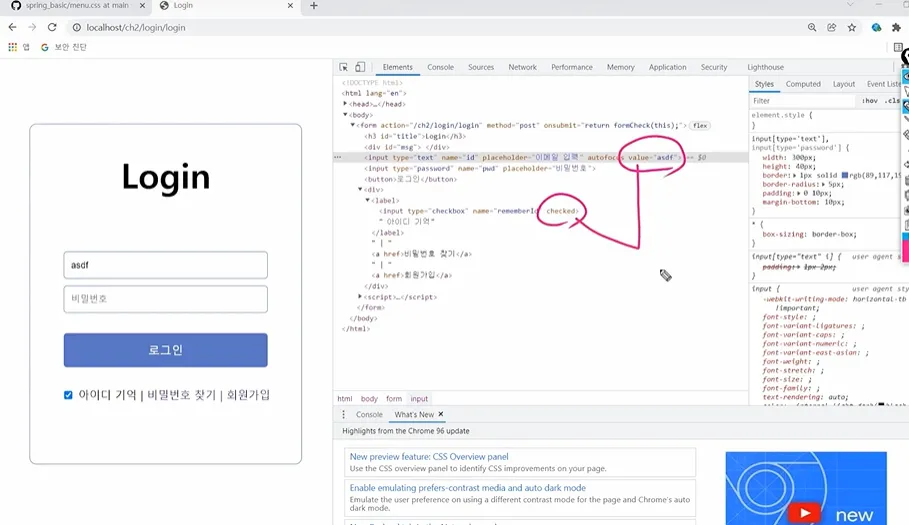This screenshot has width=909, height=525.
Task: Open the Application panel tab
Action: point(667,67)
